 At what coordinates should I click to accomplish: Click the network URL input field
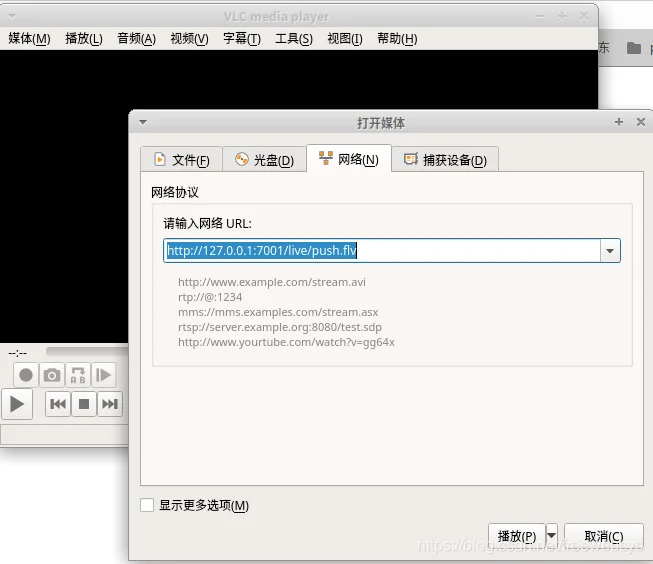point(381,250)
